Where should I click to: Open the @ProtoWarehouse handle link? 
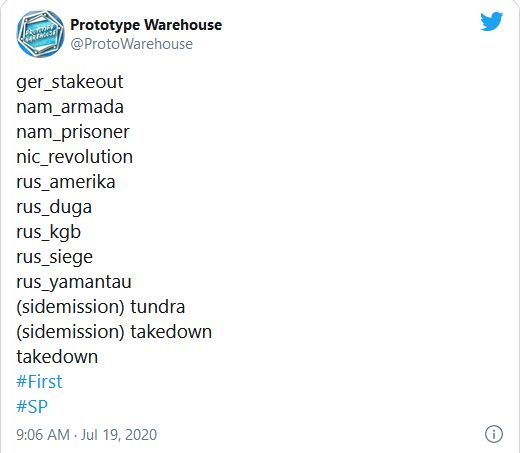(x=131, y=44)
